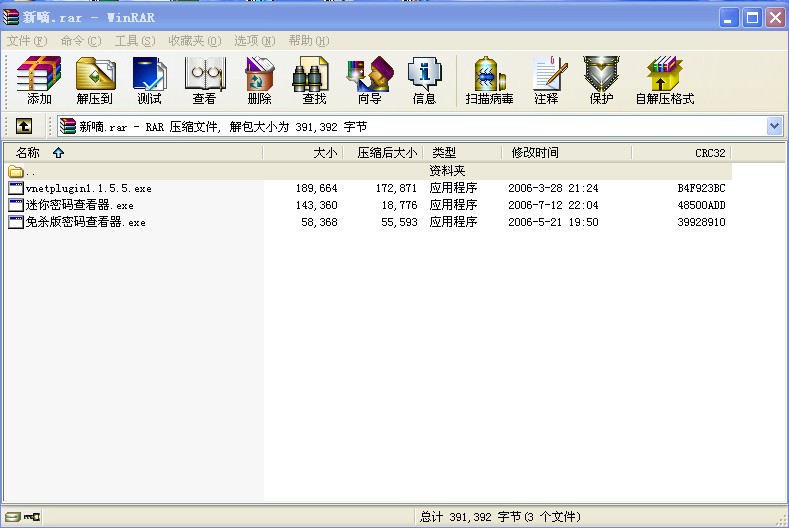
Task: Open the 帮助(H) menu
Action: (308, 41)
